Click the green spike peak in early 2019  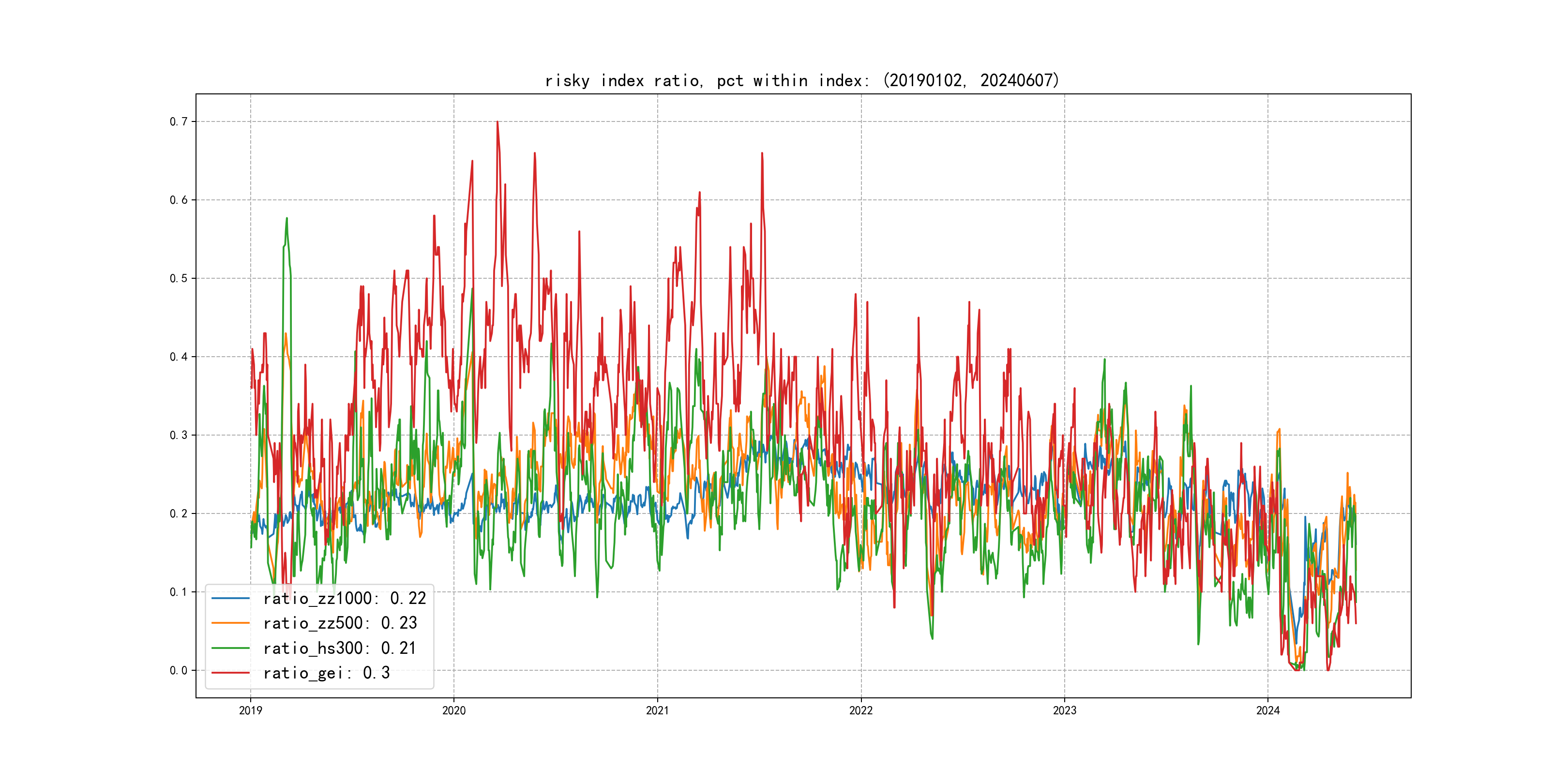pyautogui.click(x=286, y=219)
